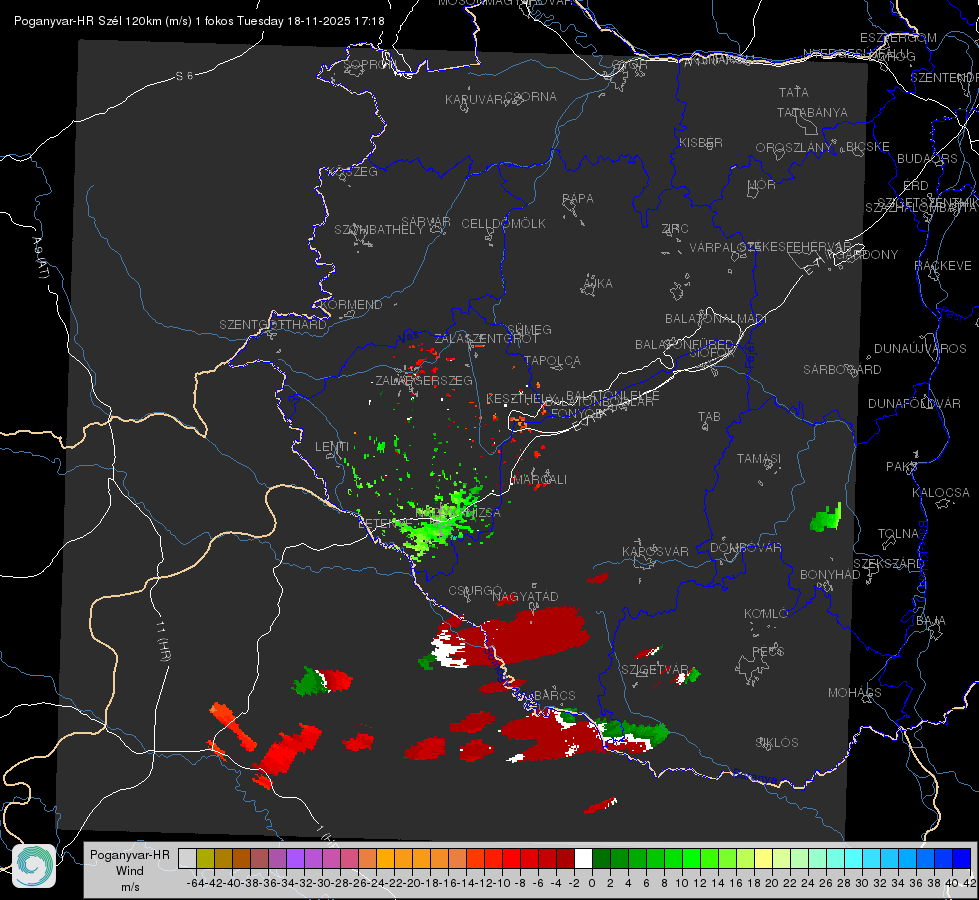The height and width of the screenshot is (900, 979).
Task: Click the TATA city label
Action: (x=794, y=92)
